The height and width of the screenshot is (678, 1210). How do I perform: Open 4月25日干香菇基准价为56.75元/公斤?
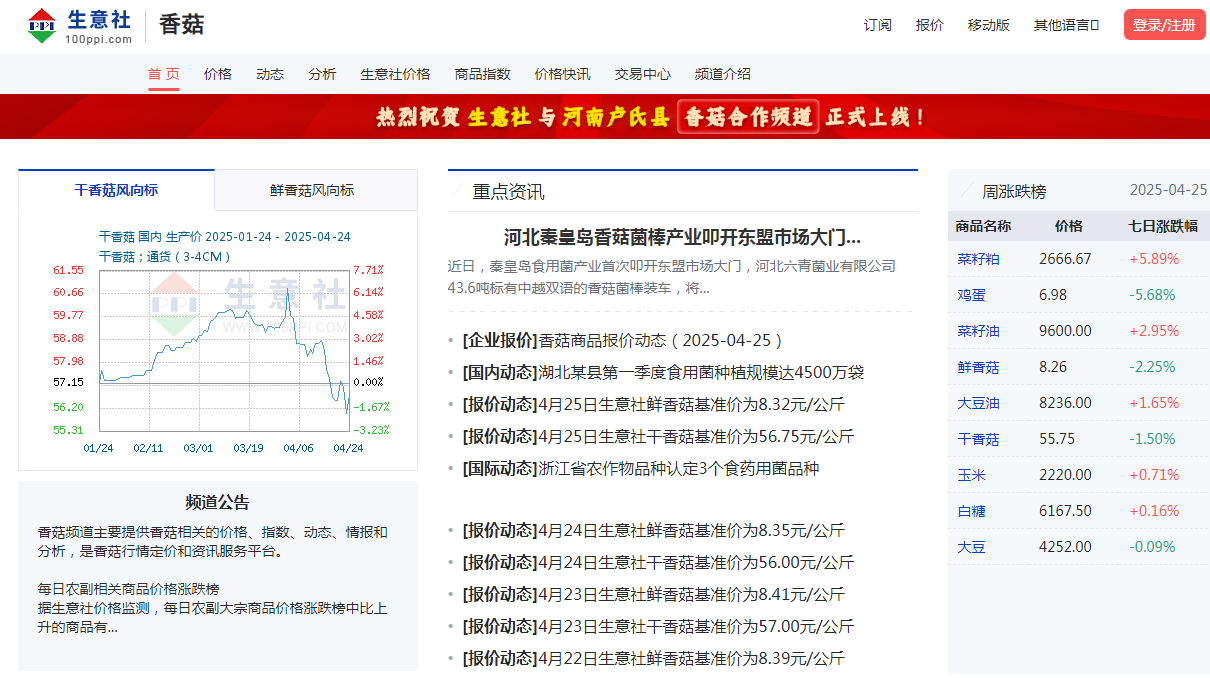pyautogui.click(x=696, y=436)
